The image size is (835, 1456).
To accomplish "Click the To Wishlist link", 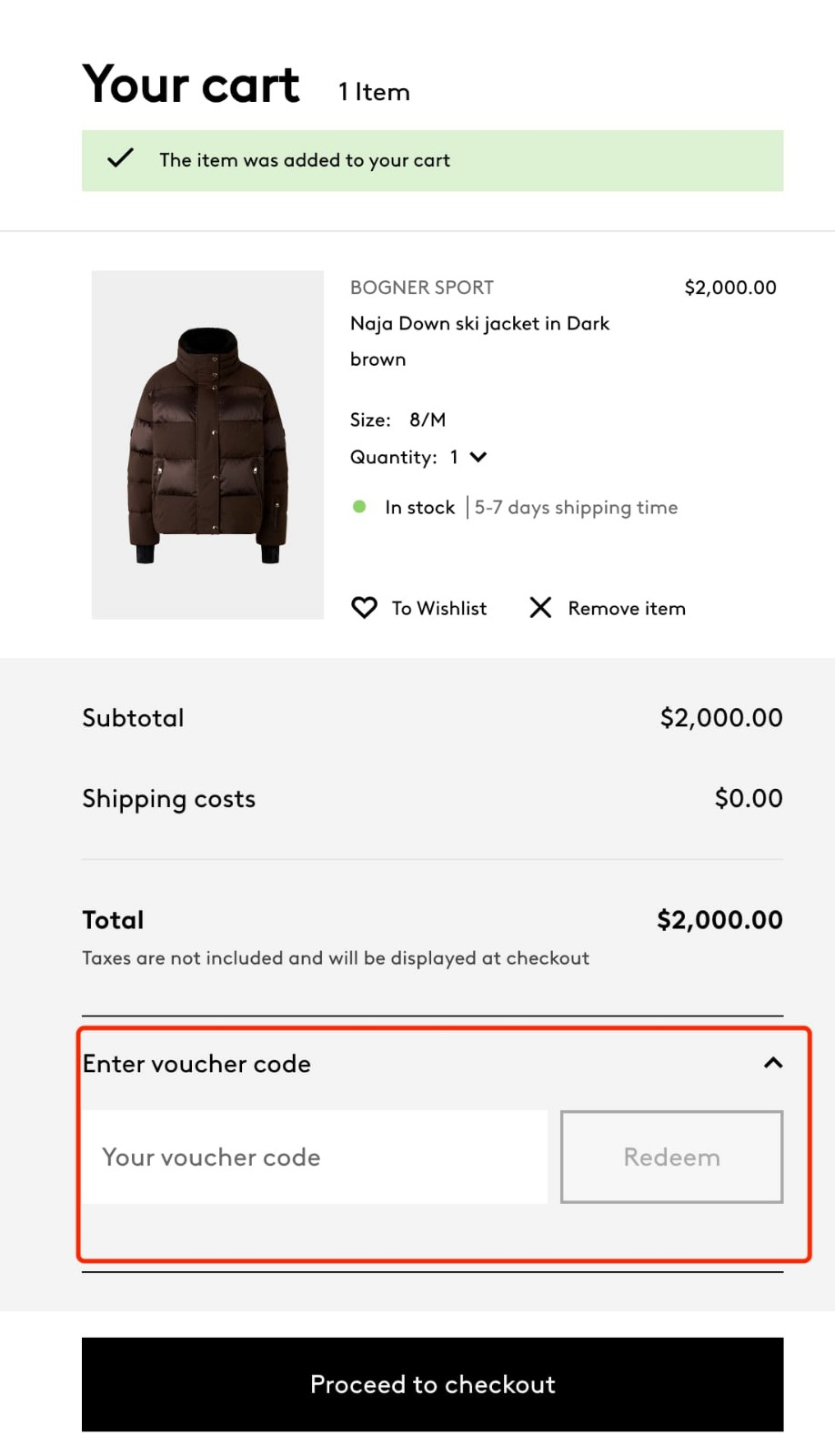I will click(x=438, y=608).
